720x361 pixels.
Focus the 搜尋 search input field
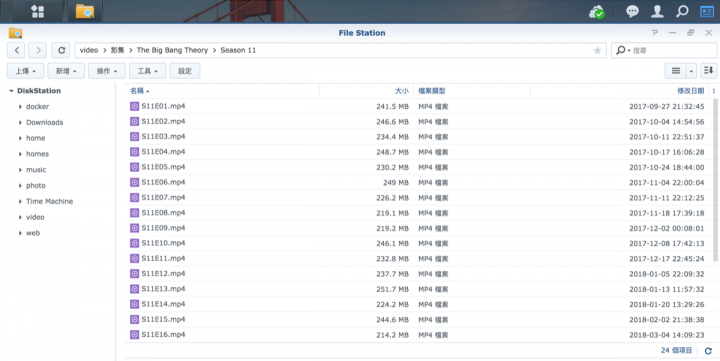point(673,51)
